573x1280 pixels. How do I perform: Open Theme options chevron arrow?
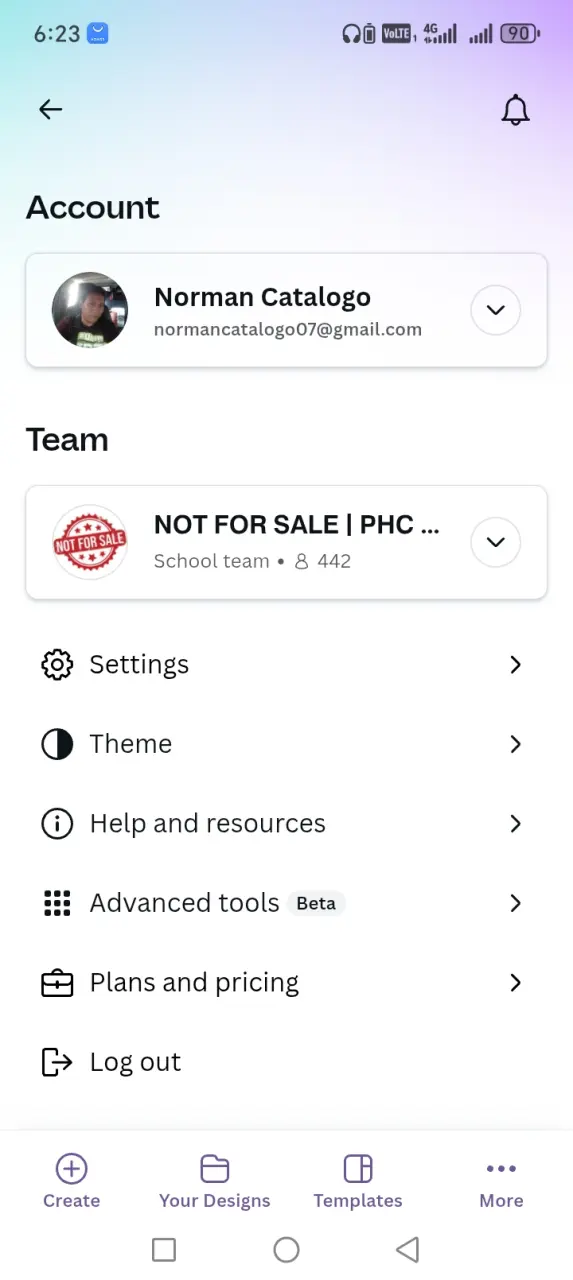(x=516, y=744)
